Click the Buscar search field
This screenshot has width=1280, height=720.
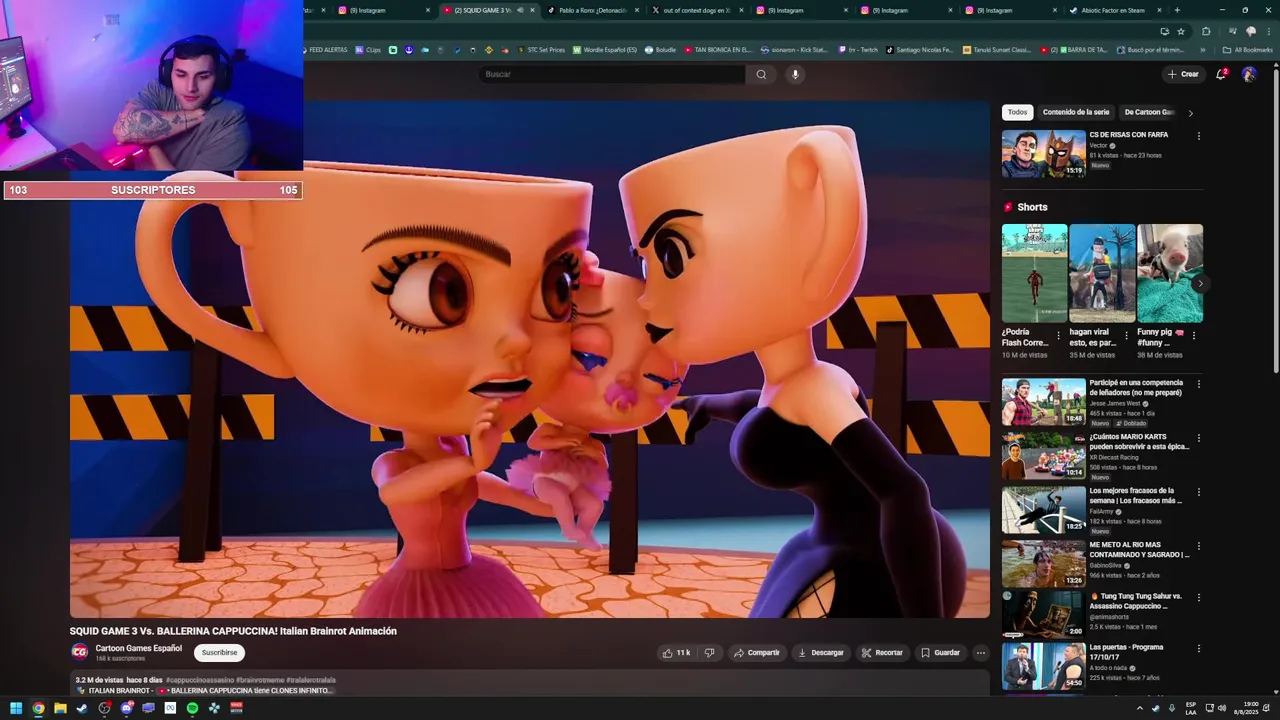[x=612, y=74]
